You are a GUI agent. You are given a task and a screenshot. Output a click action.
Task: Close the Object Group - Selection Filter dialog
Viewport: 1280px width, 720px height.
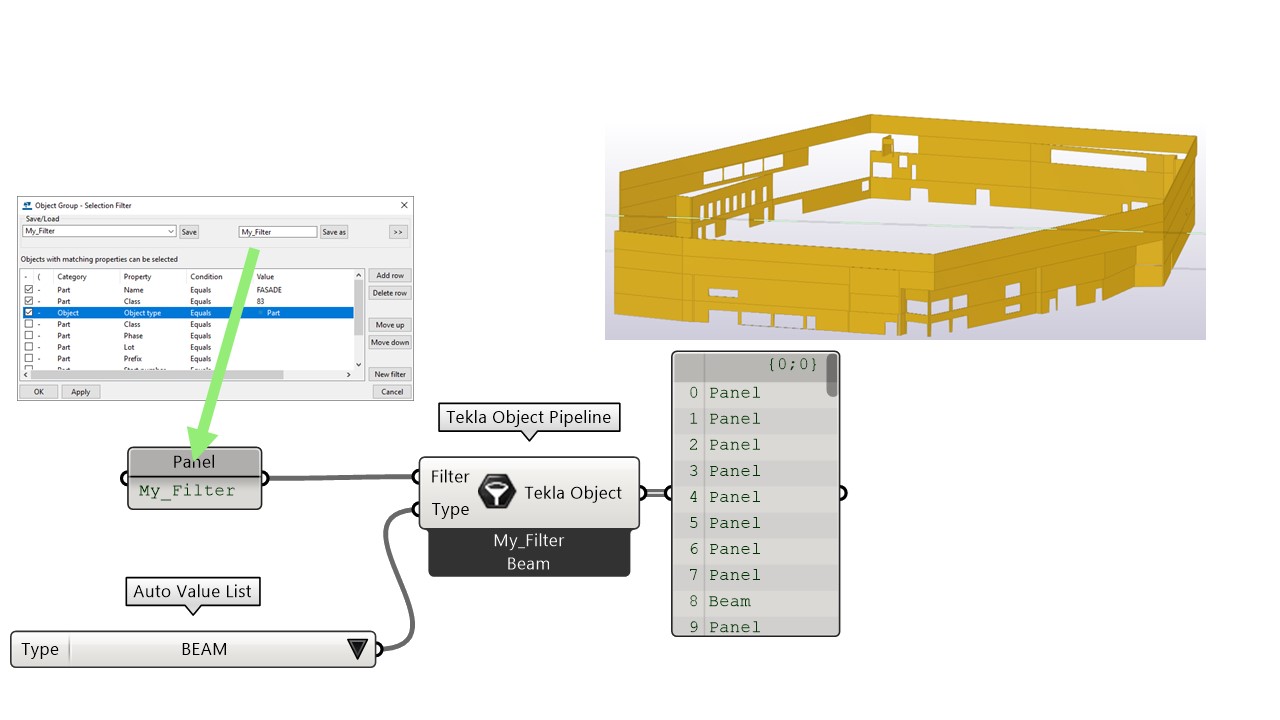click(x=404, y=205)
